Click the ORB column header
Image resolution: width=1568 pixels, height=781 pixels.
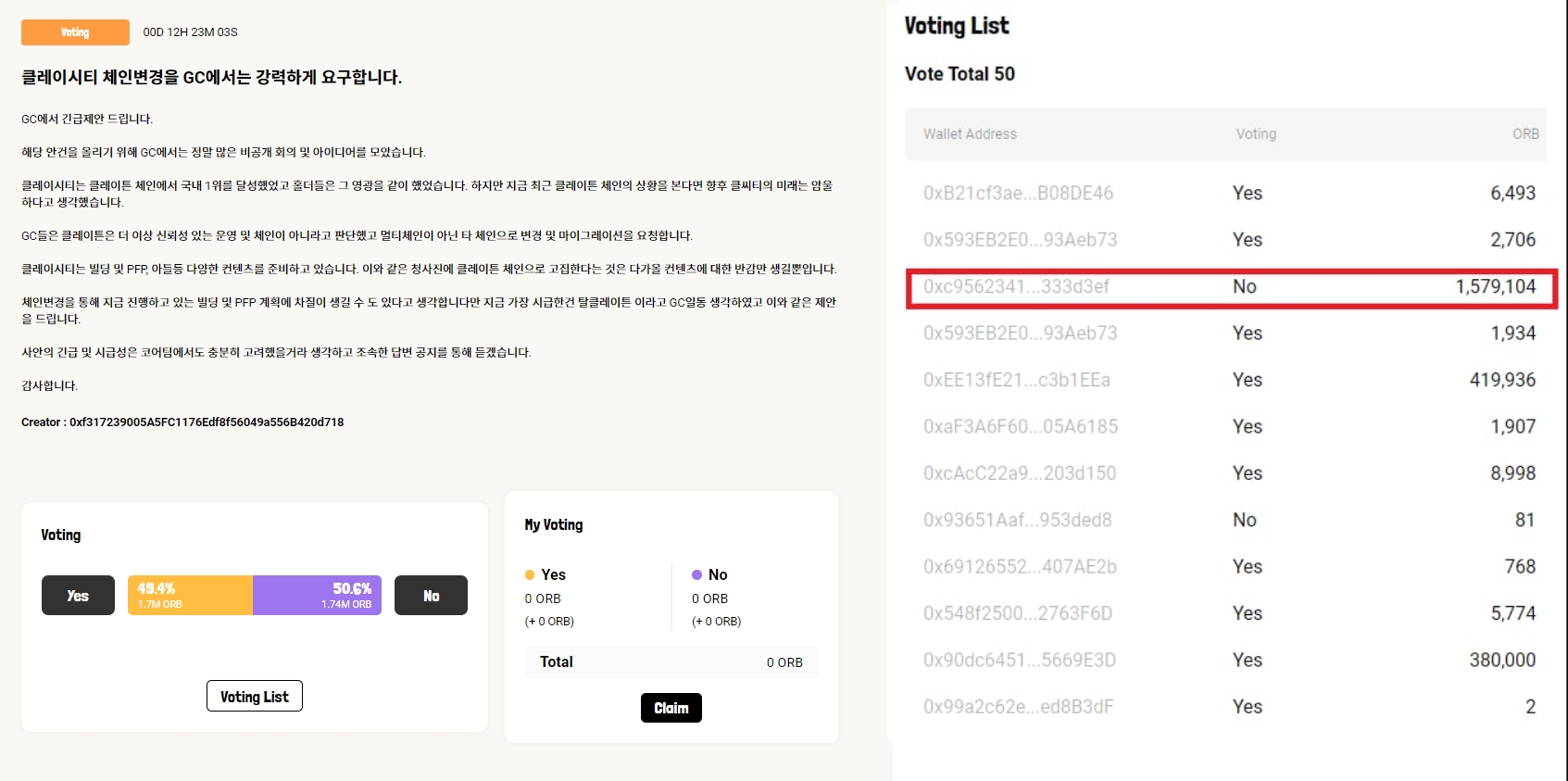point(1525,134)
